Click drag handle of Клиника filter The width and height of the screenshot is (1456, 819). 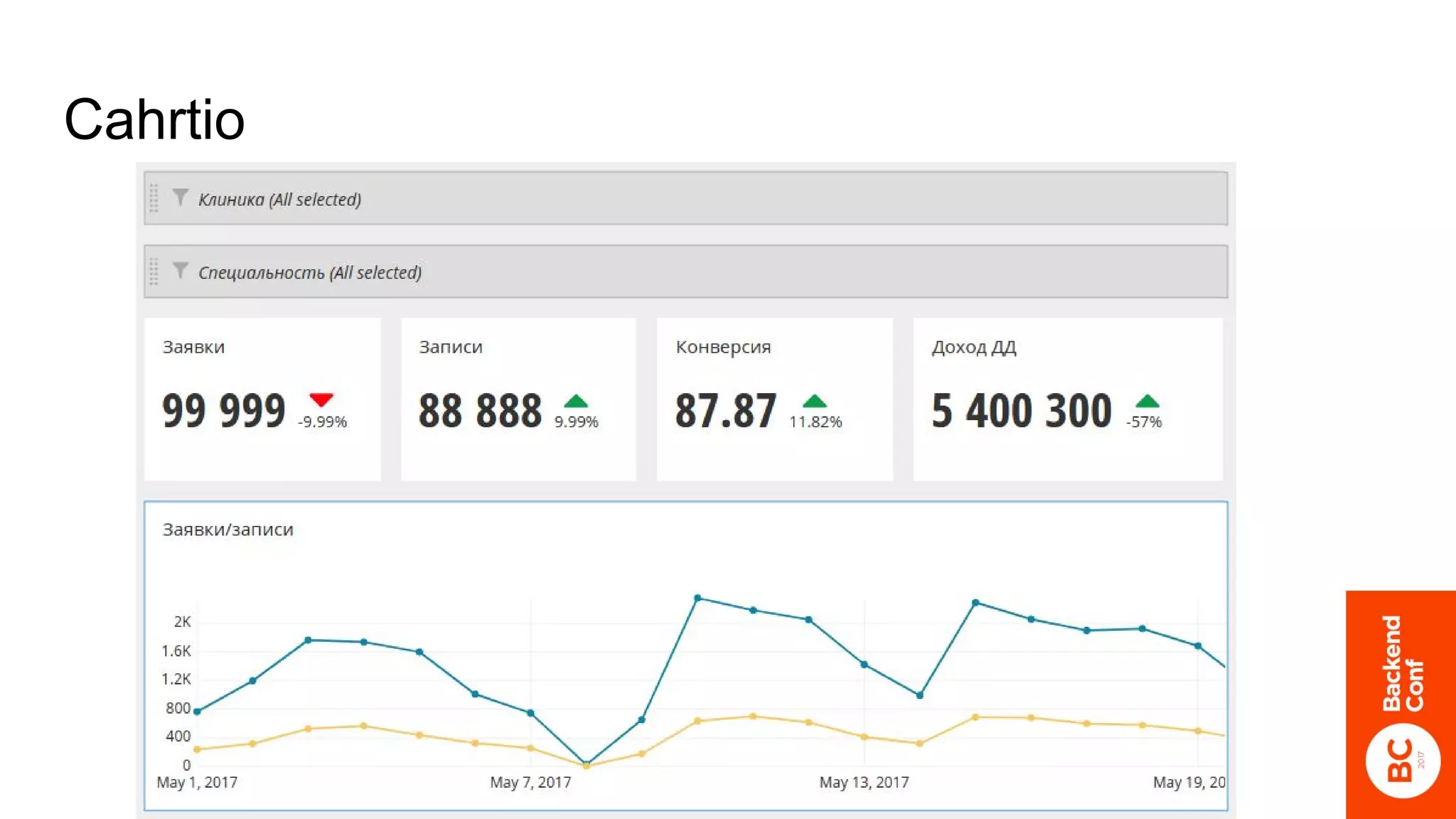click(x=154, y=198)
